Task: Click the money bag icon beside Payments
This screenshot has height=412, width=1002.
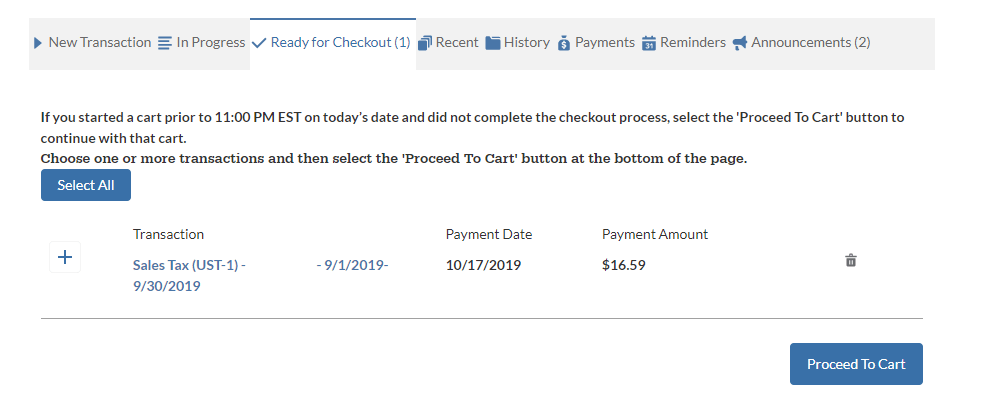Action: click(564, 43)
